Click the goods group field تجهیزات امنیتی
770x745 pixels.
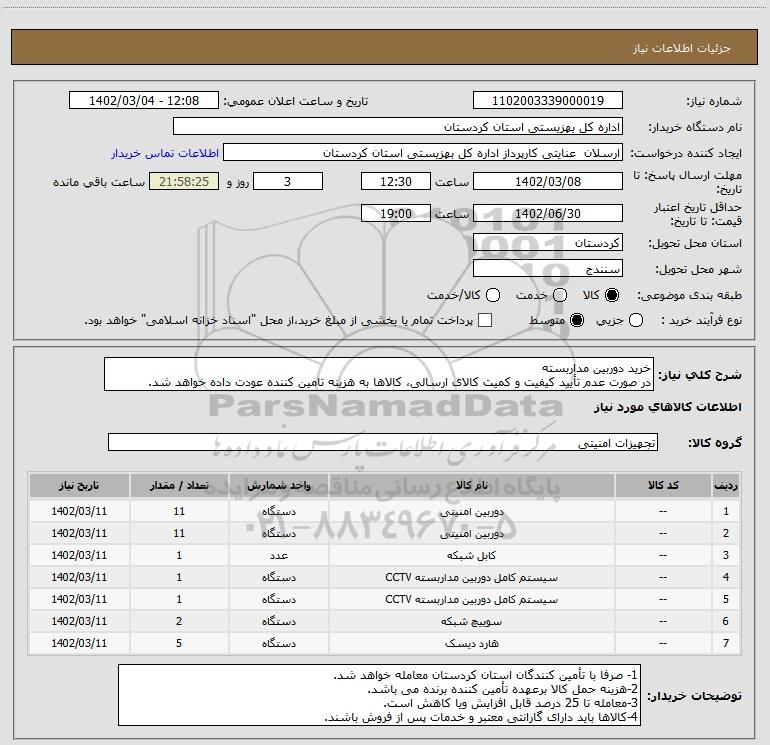pyautogui.click(x=383, y=442)
